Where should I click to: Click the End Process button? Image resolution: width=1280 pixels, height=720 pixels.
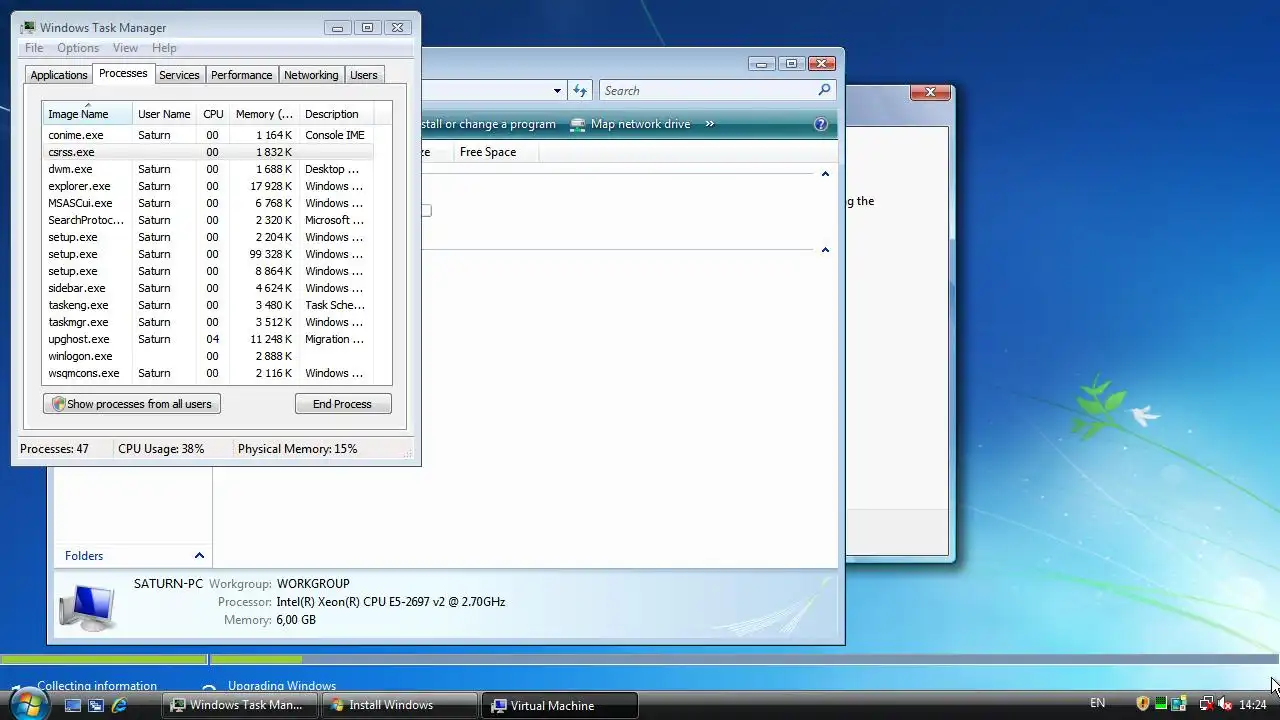tap(342, 404)
